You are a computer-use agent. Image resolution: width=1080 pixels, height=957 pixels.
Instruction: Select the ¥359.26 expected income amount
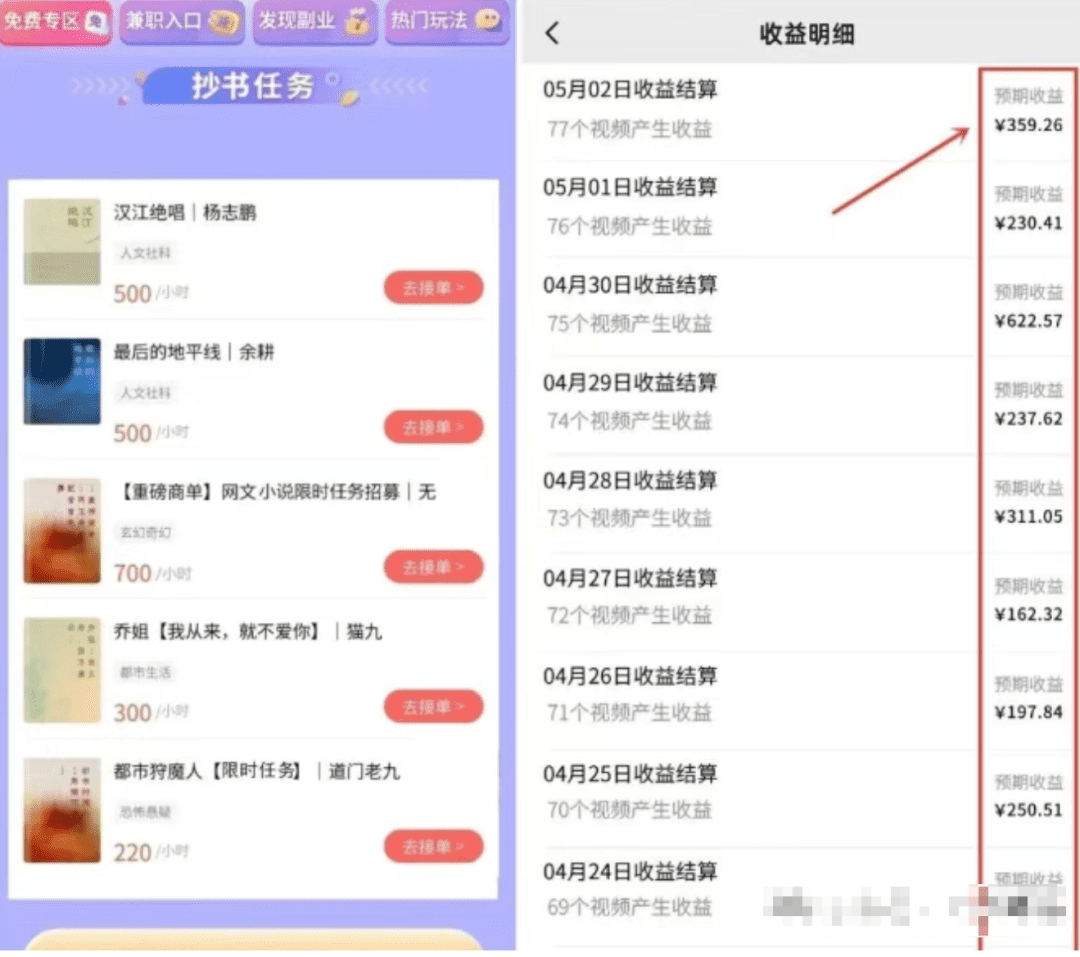pyautogui.click(x=1028, y=125)
